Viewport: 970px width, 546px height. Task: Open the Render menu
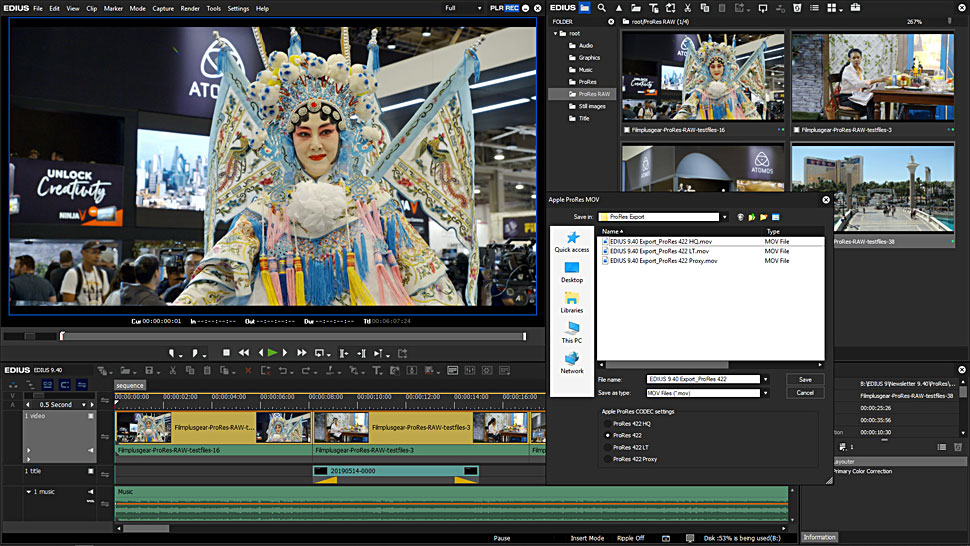189,8
